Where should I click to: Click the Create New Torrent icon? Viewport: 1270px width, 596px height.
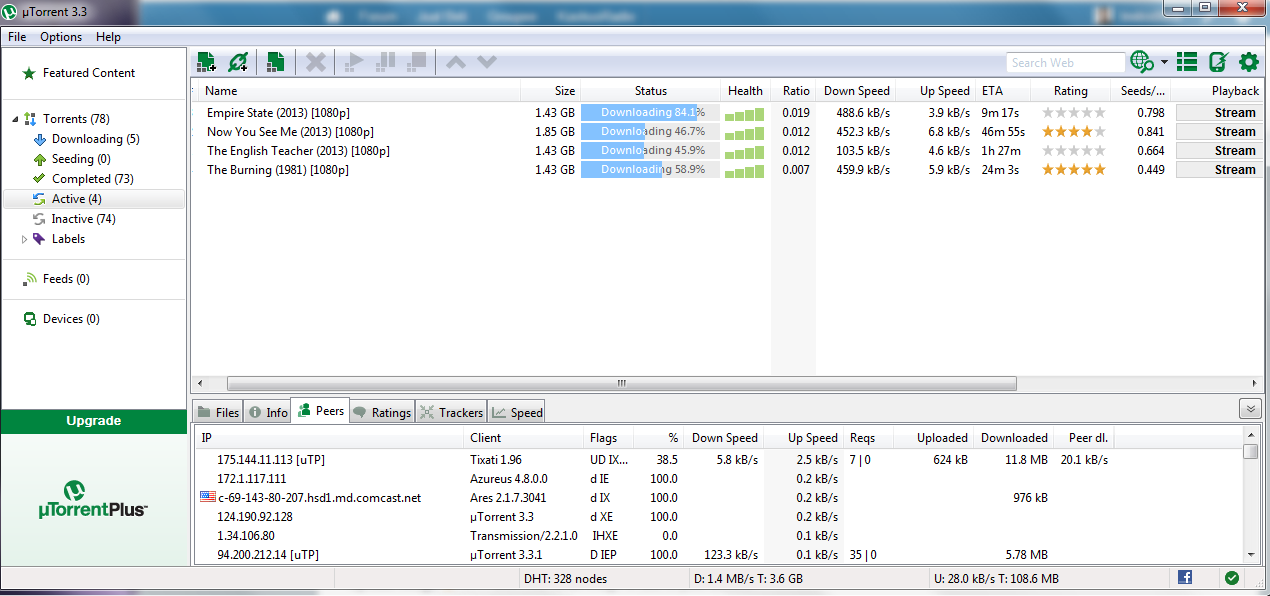coord(275,62)
